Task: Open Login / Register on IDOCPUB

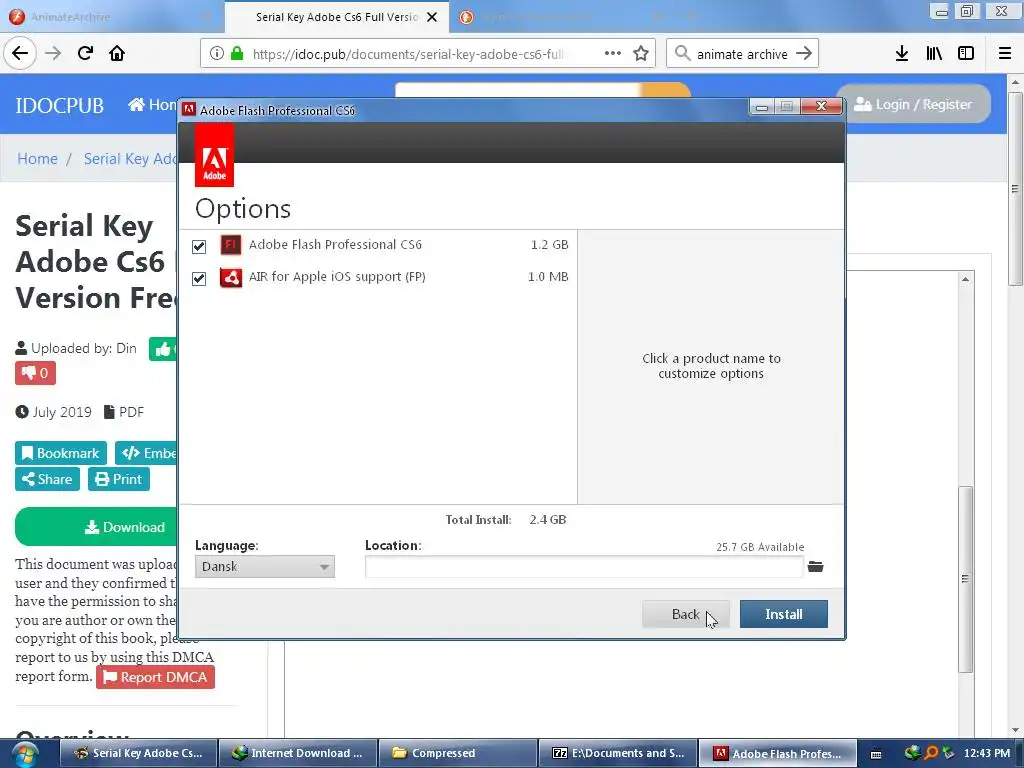Action: 913,104
